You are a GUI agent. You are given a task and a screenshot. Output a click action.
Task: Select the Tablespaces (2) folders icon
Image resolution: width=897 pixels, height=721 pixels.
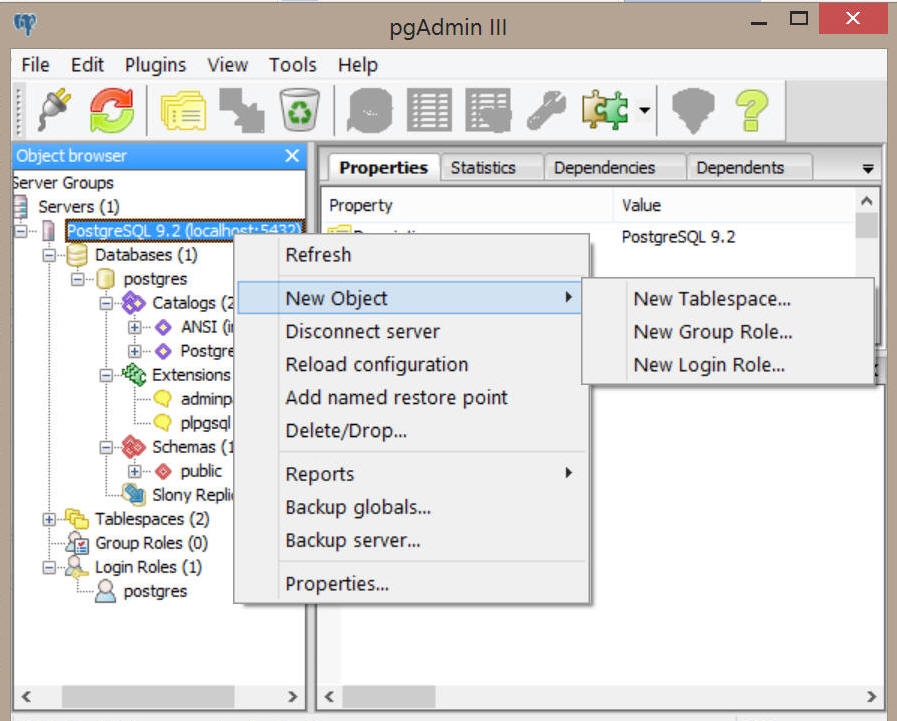[77, 519]
